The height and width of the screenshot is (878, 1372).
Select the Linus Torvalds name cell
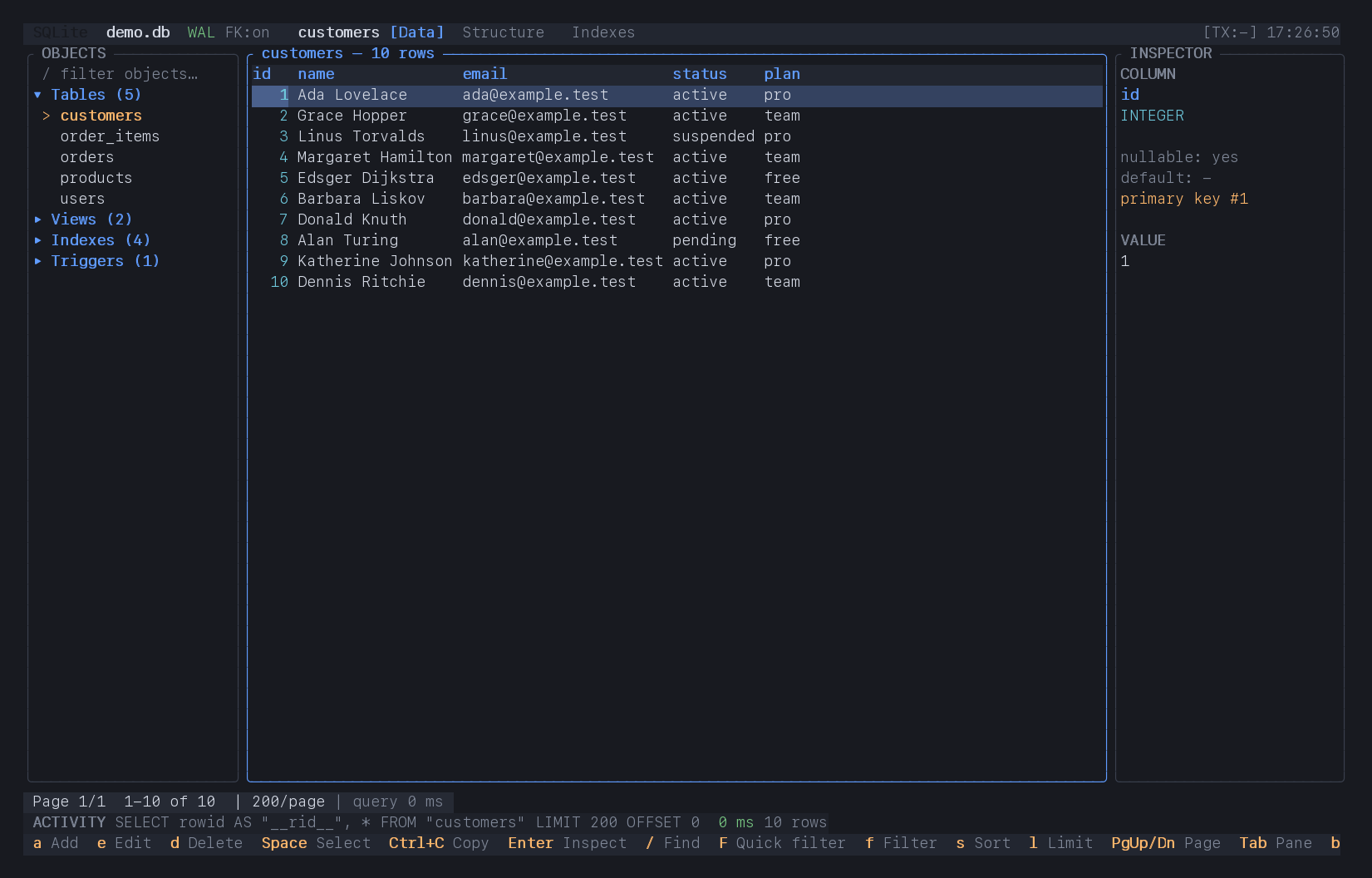(361, 136)
